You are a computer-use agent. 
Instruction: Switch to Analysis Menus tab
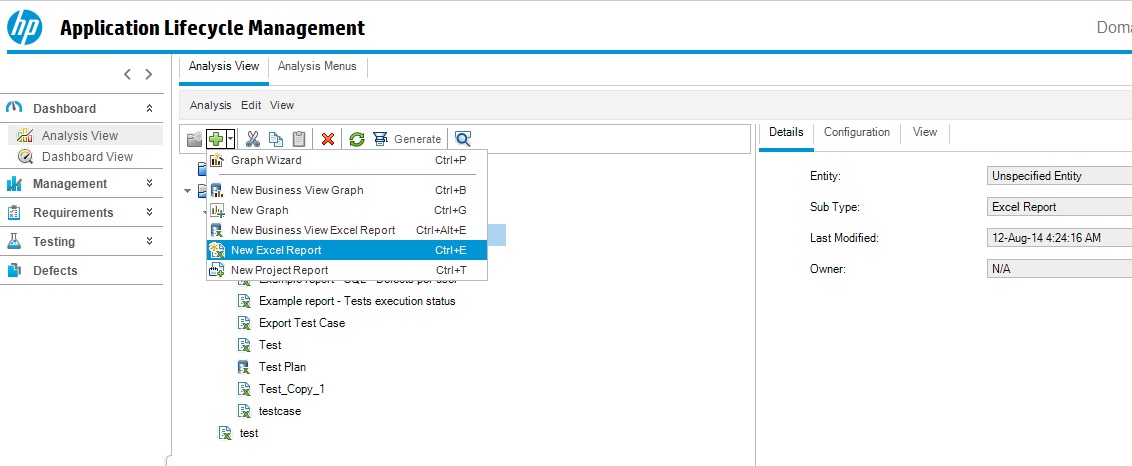(317, 66)
